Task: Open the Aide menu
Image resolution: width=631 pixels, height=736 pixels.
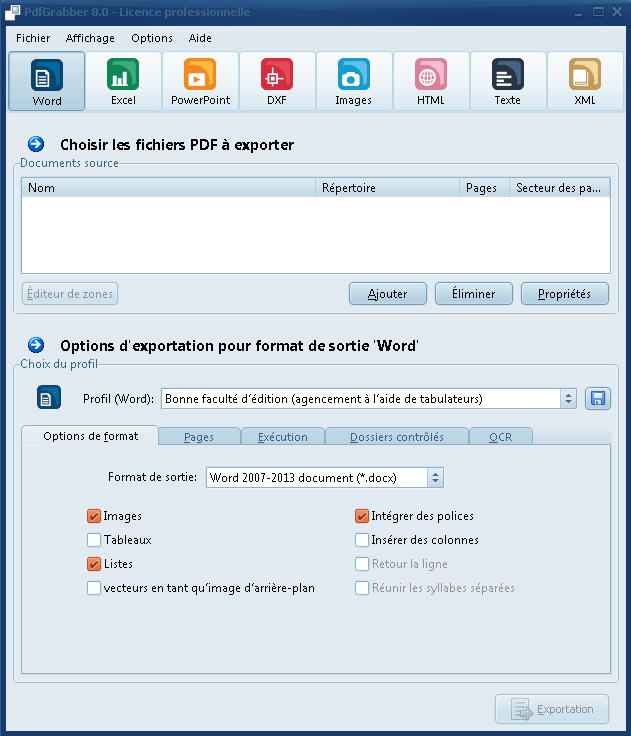Action: (200, 38)
